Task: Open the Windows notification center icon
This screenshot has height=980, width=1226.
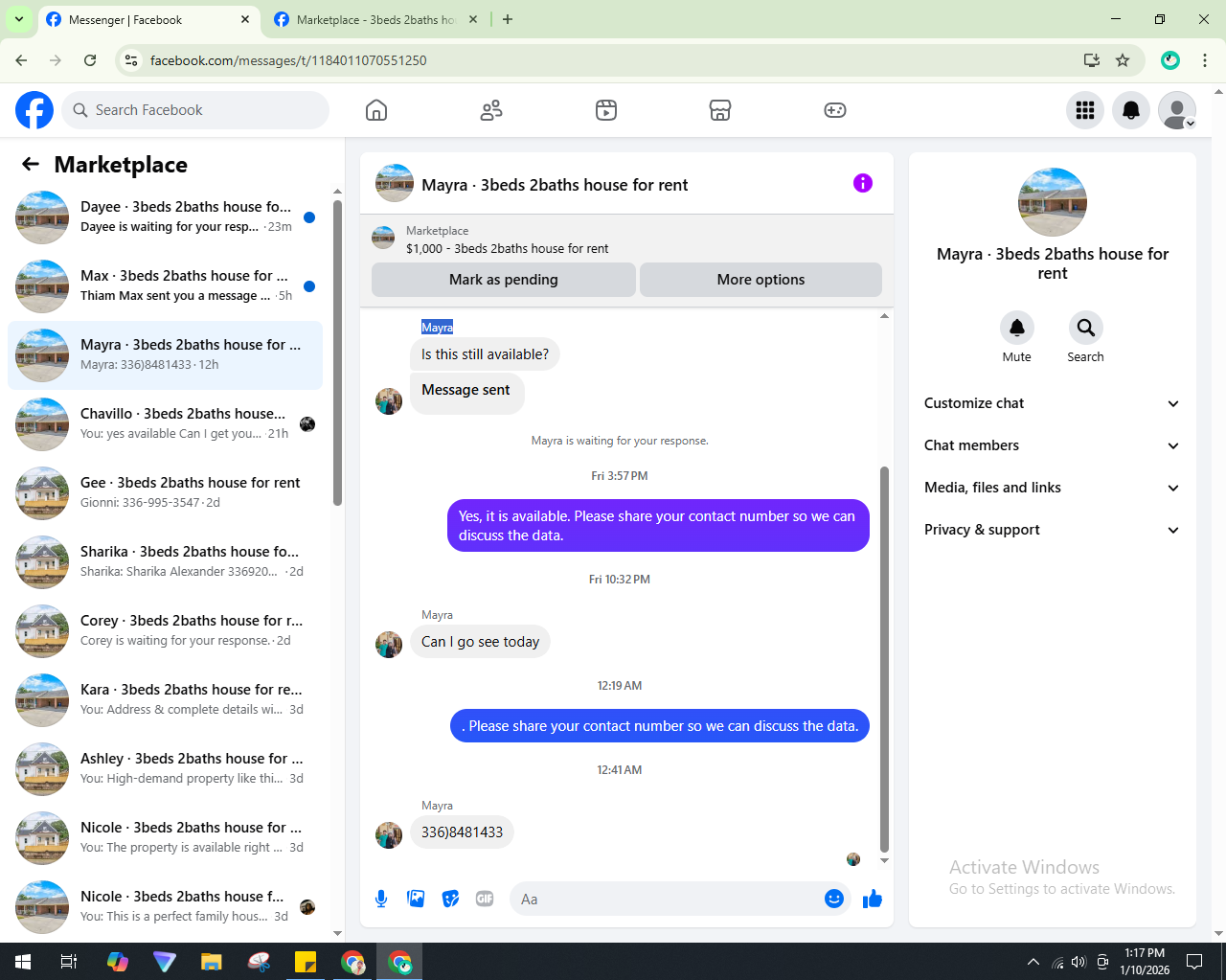Action: pos(1194,962)
